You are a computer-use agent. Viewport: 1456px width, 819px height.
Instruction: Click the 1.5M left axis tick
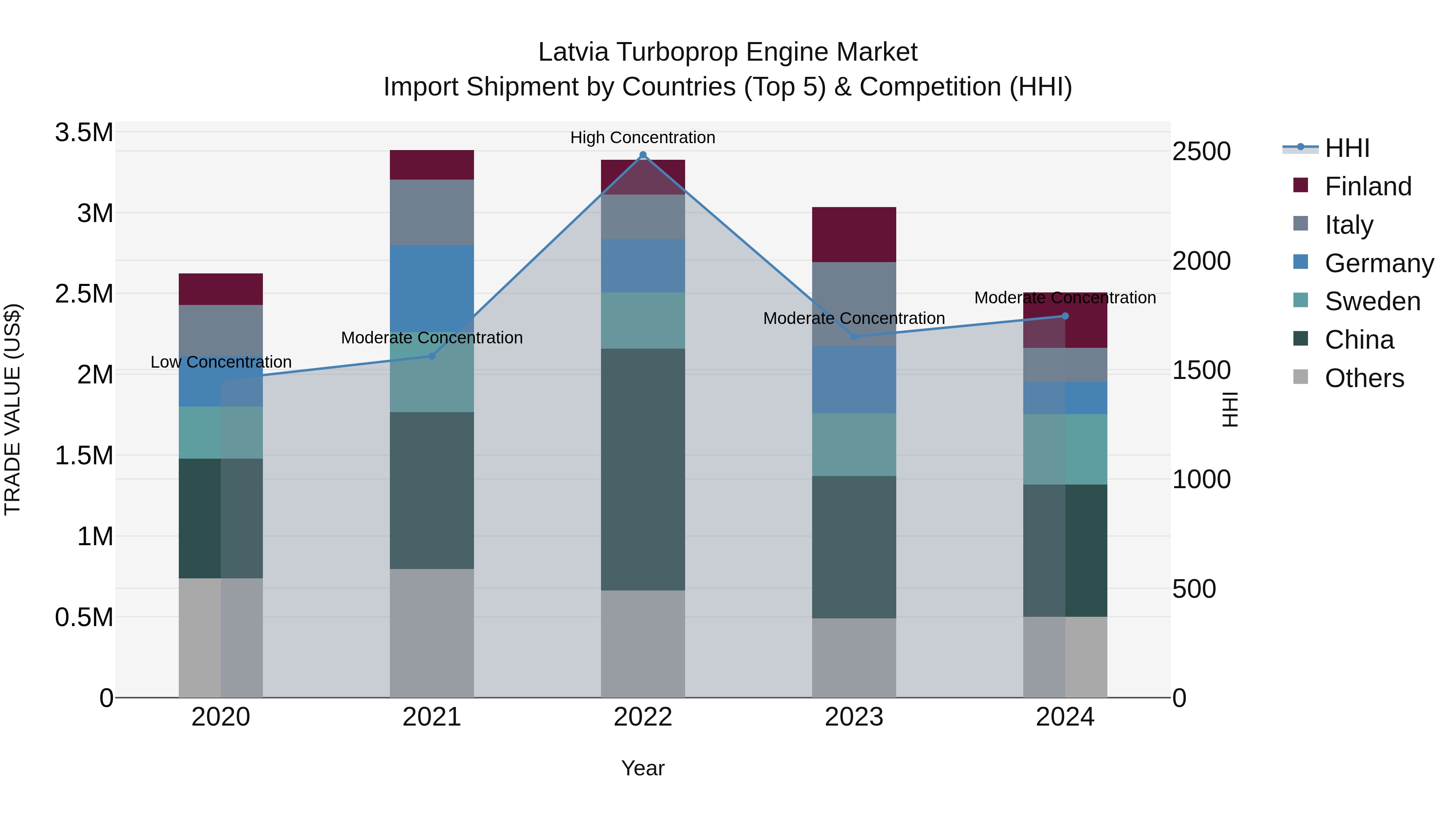(x=84, y=455)
